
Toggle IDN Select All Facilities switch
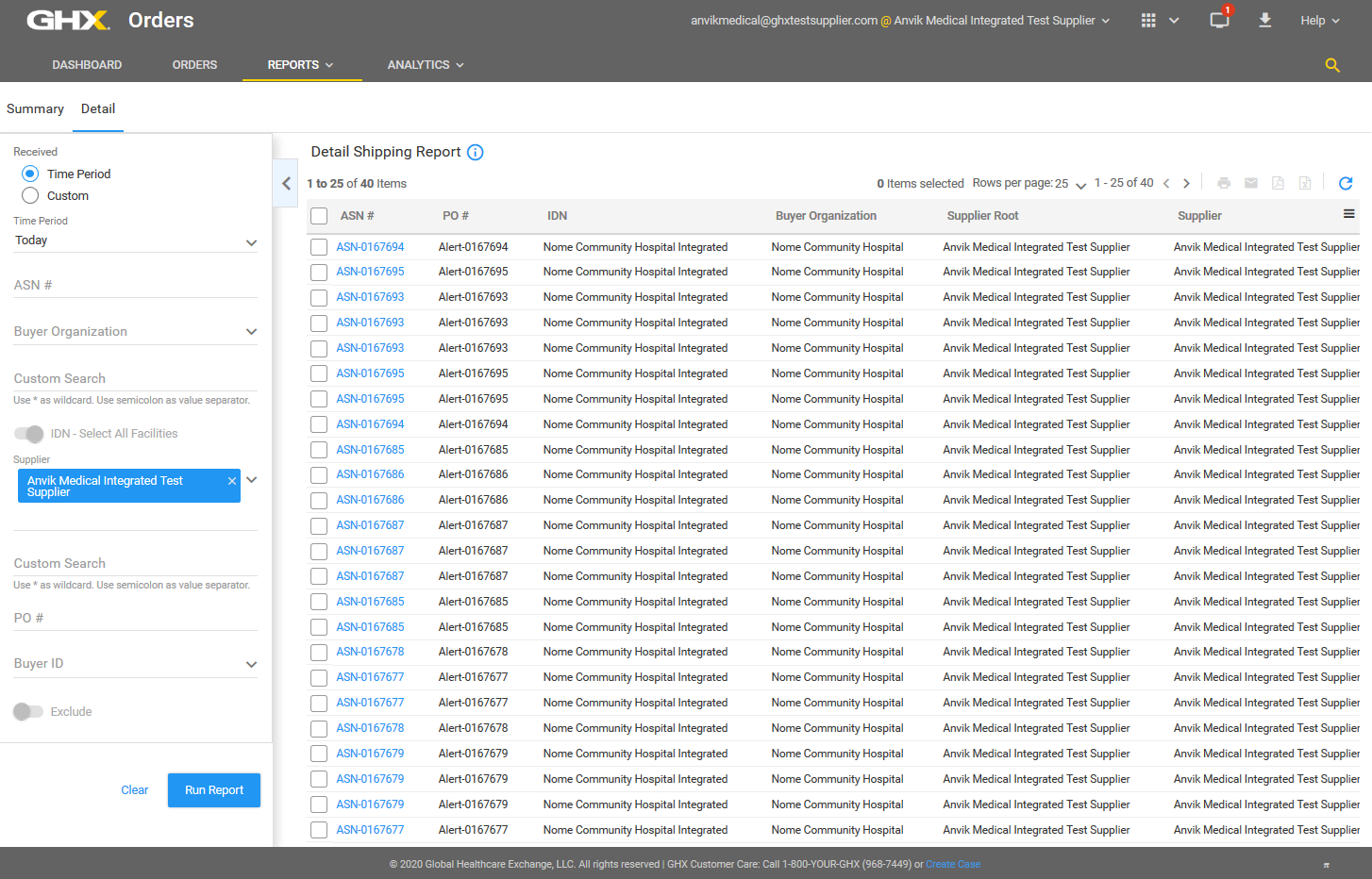[x=29, y=434]
